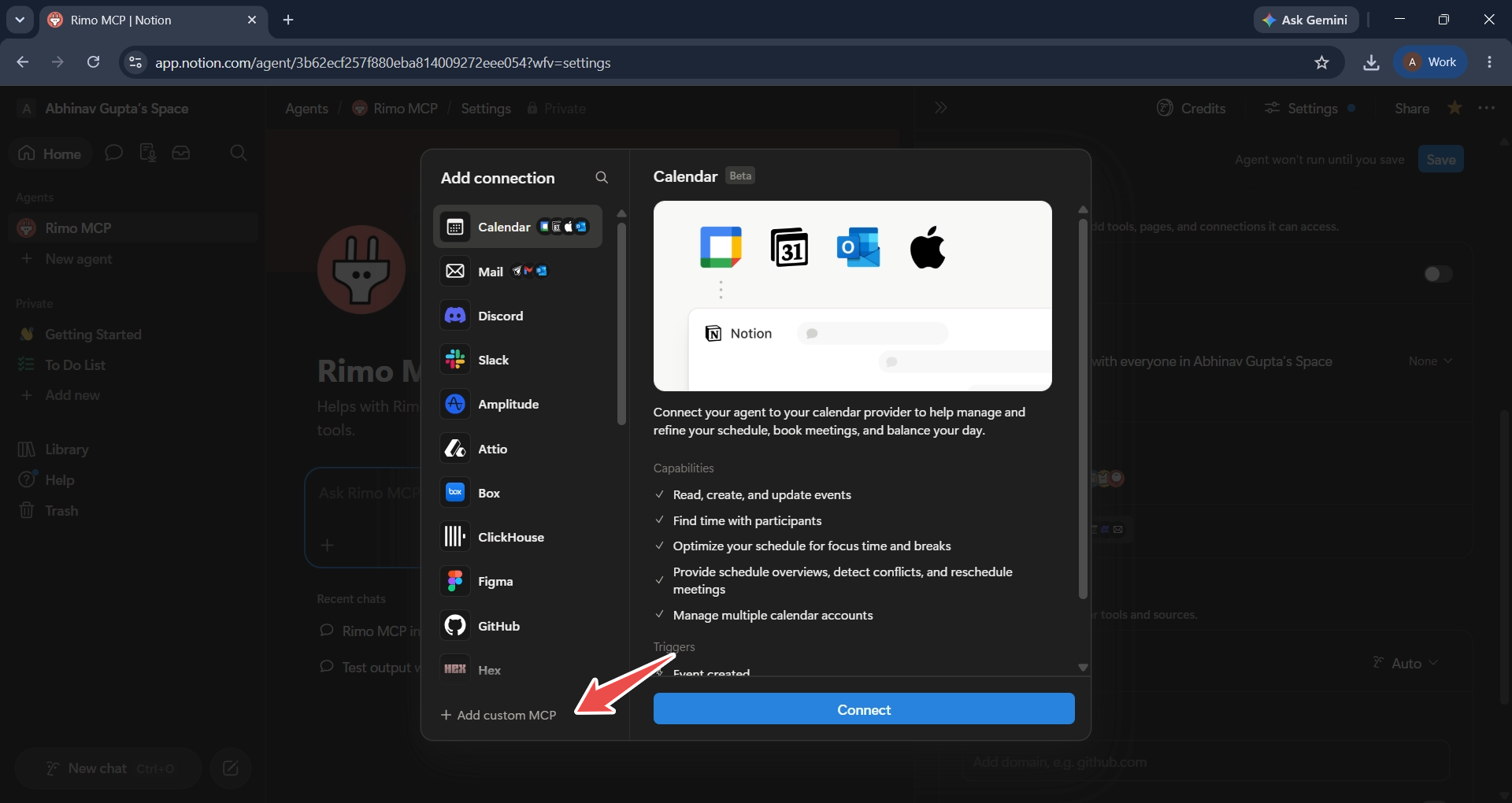The width and height of the screenshot is (1512, 803).
Task: Click Ask Gemini button
Action: pos(1306,20)
